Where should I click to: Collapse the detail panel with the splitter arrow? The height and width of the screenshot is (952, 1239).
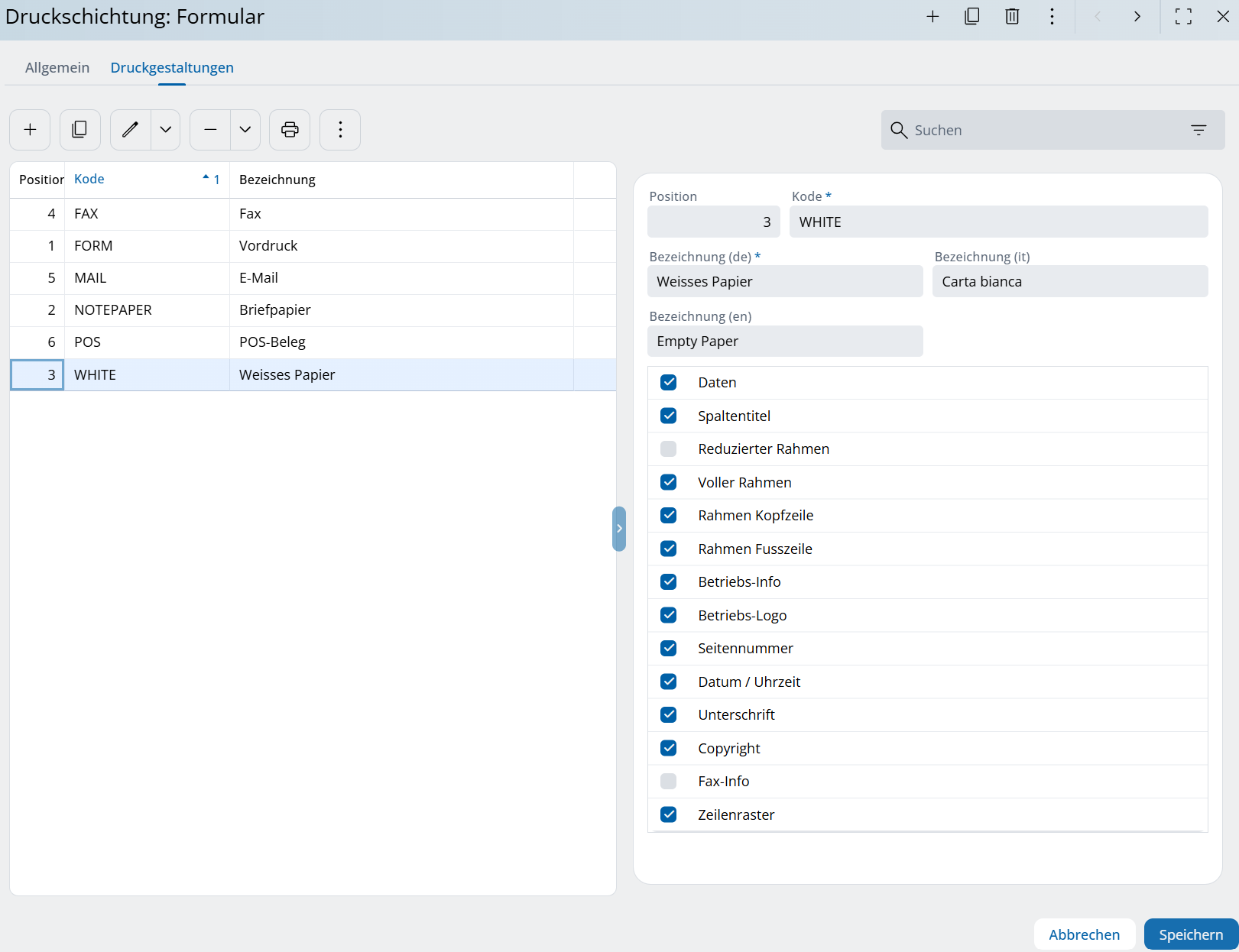(619, 529)
